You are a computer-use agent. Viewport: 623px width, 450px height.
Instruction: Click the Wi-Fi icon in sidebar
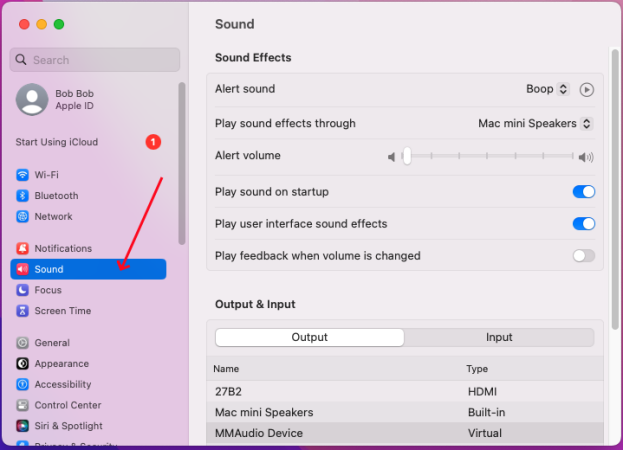[x=22, y=175]
